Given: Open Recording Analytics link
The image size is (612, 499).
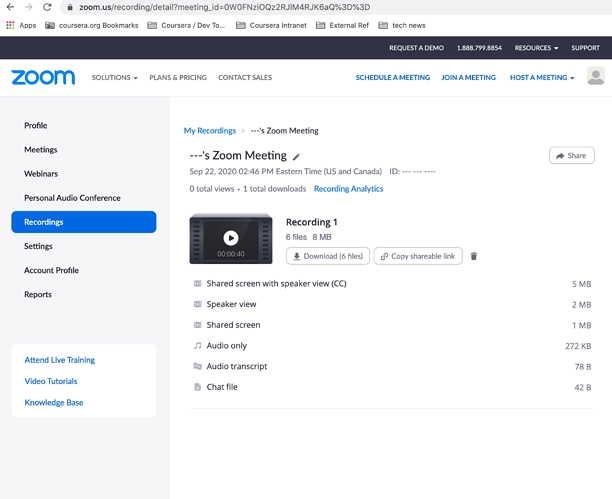Looking at the screenshot, I should click(349, 189).
